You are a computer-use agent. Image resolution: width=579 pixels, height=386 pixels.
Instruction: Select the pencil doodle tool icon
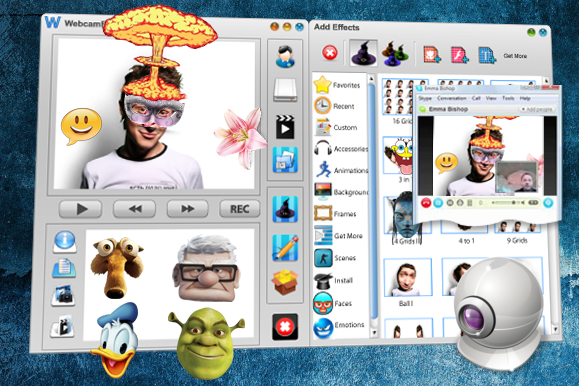285,247
